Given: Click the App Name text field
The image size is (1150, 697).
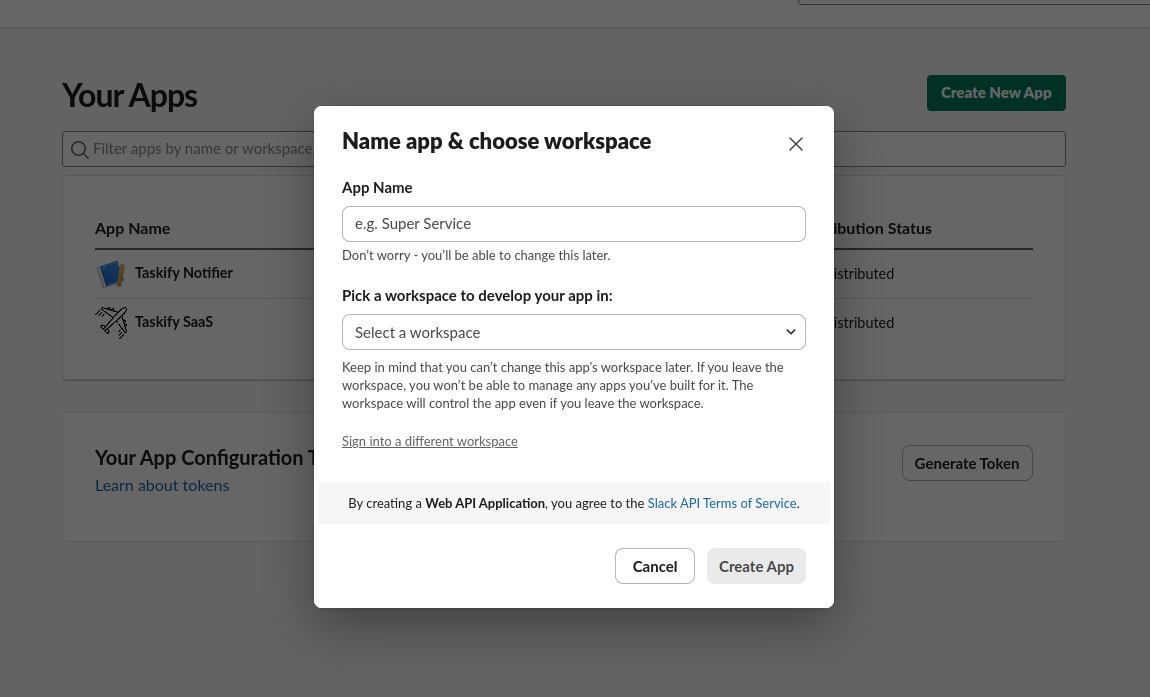Looking at the screenshot, I should pos(573,224).
